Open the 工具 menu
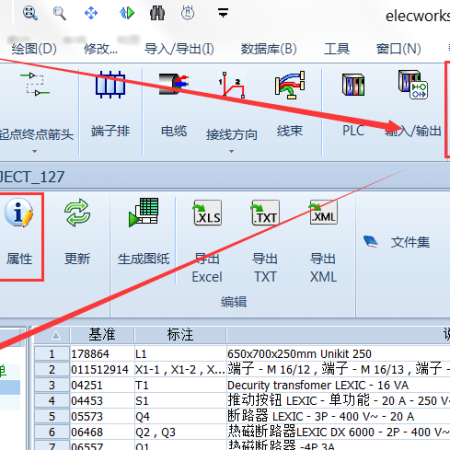This screenshot has width=450, height=450. (337, 49)
